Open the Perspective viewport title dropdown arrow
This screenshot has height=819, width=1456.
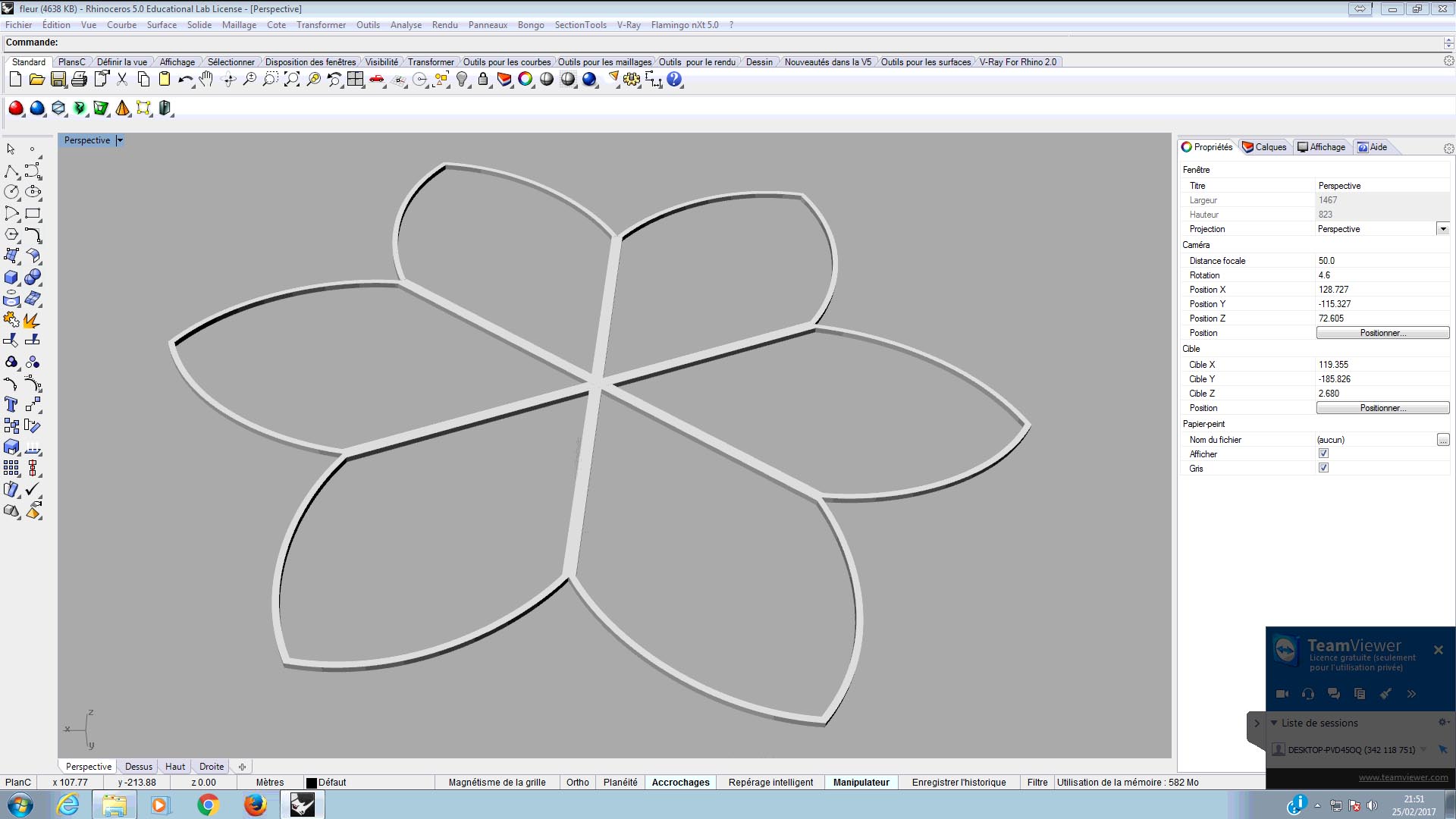(x=120, y=140)
